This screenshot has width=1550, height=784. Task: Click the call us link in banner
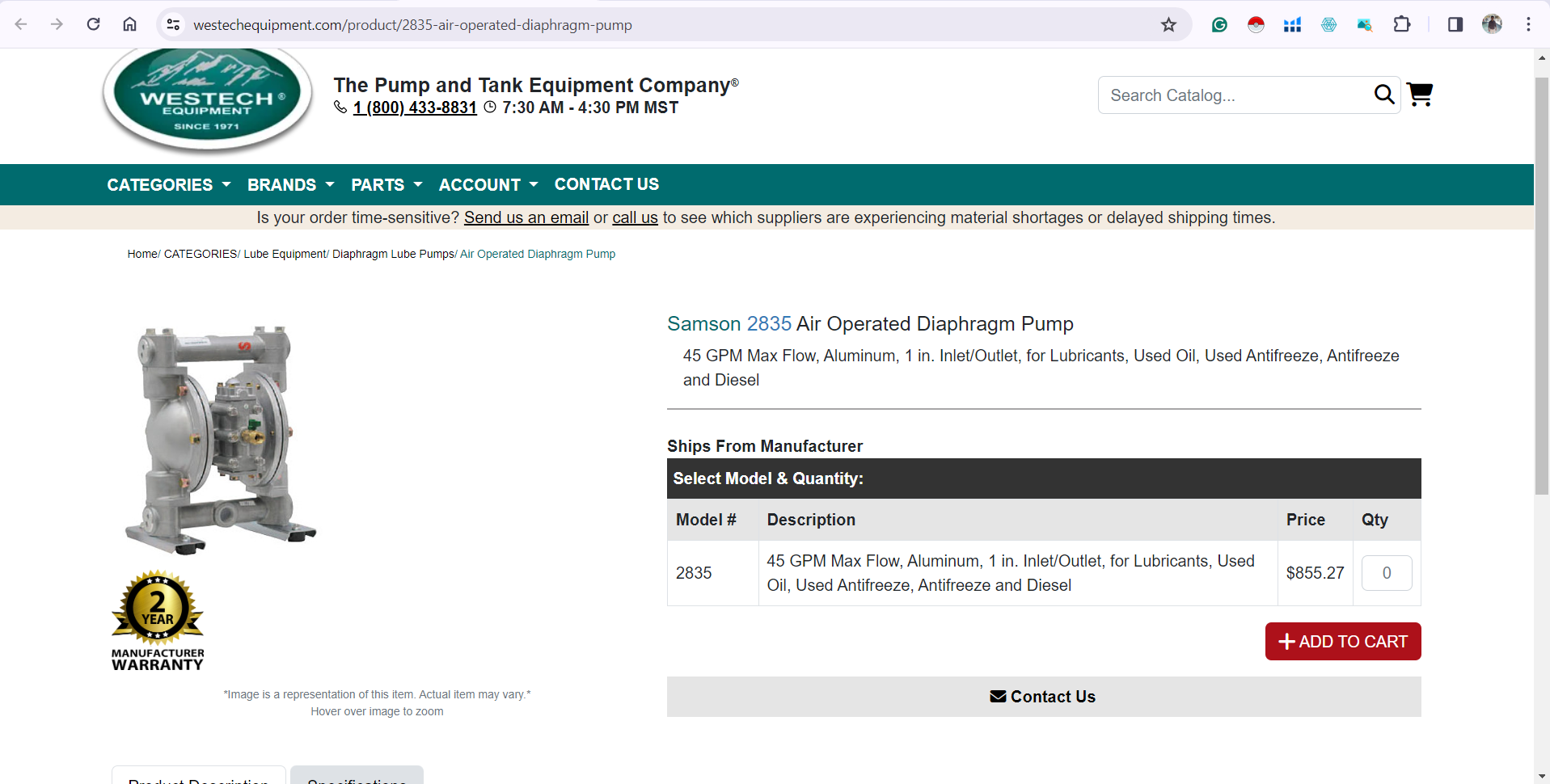(x=636, y=217)
